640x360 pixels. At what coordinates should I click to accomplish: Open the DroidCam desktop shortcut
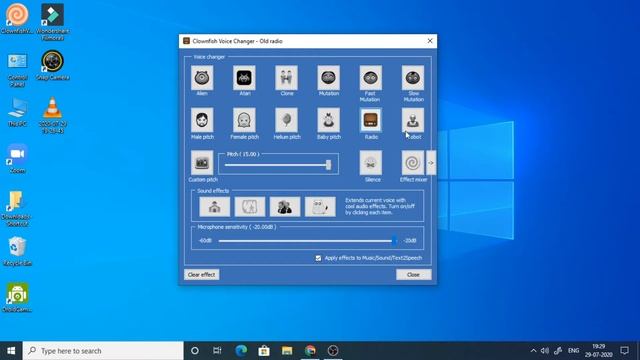click(17, 298)
